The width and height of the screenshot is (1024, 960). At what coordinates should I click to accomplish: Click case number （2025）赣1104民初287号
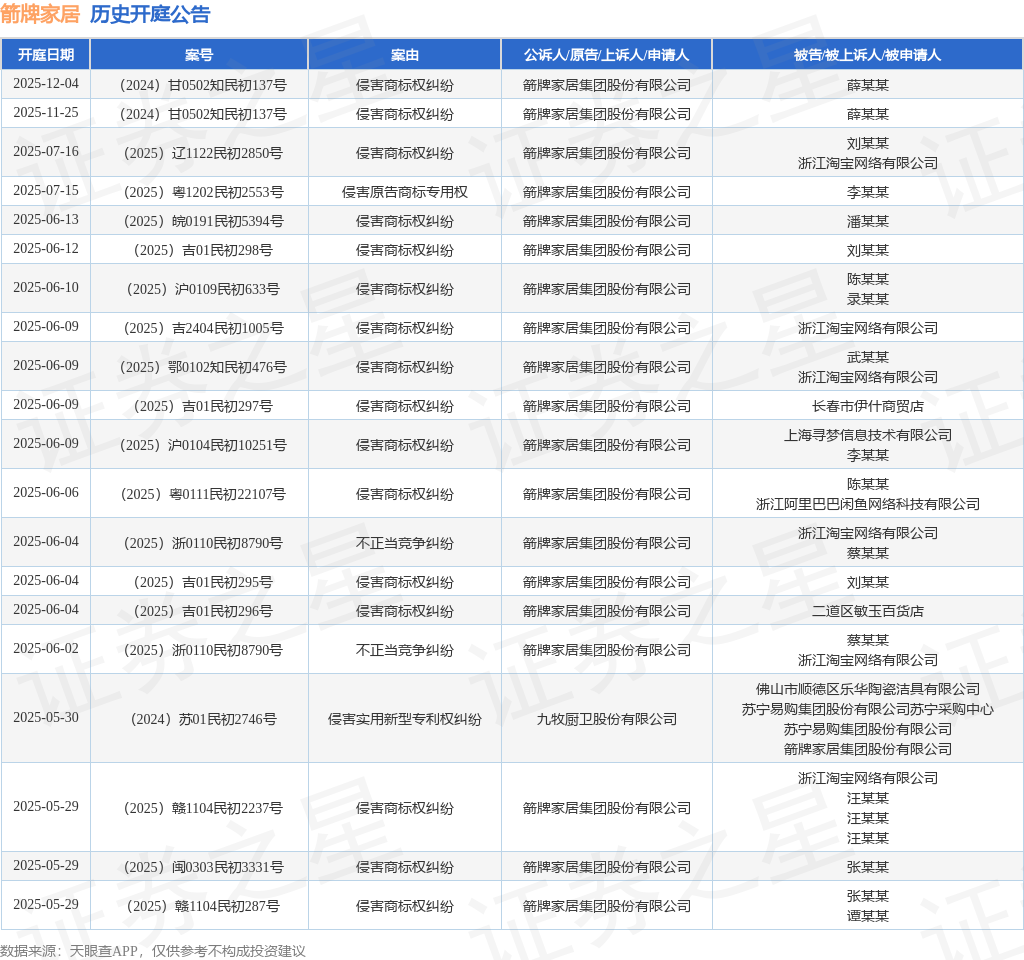coord(203,906)
